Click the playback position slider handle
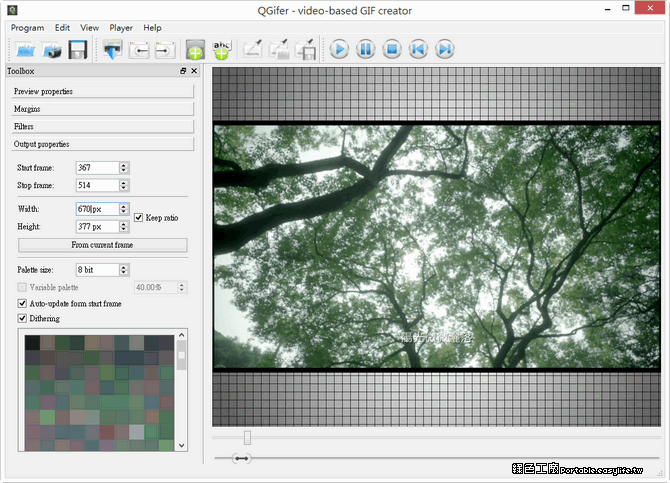The image size is (670, 483). (247, 438)
